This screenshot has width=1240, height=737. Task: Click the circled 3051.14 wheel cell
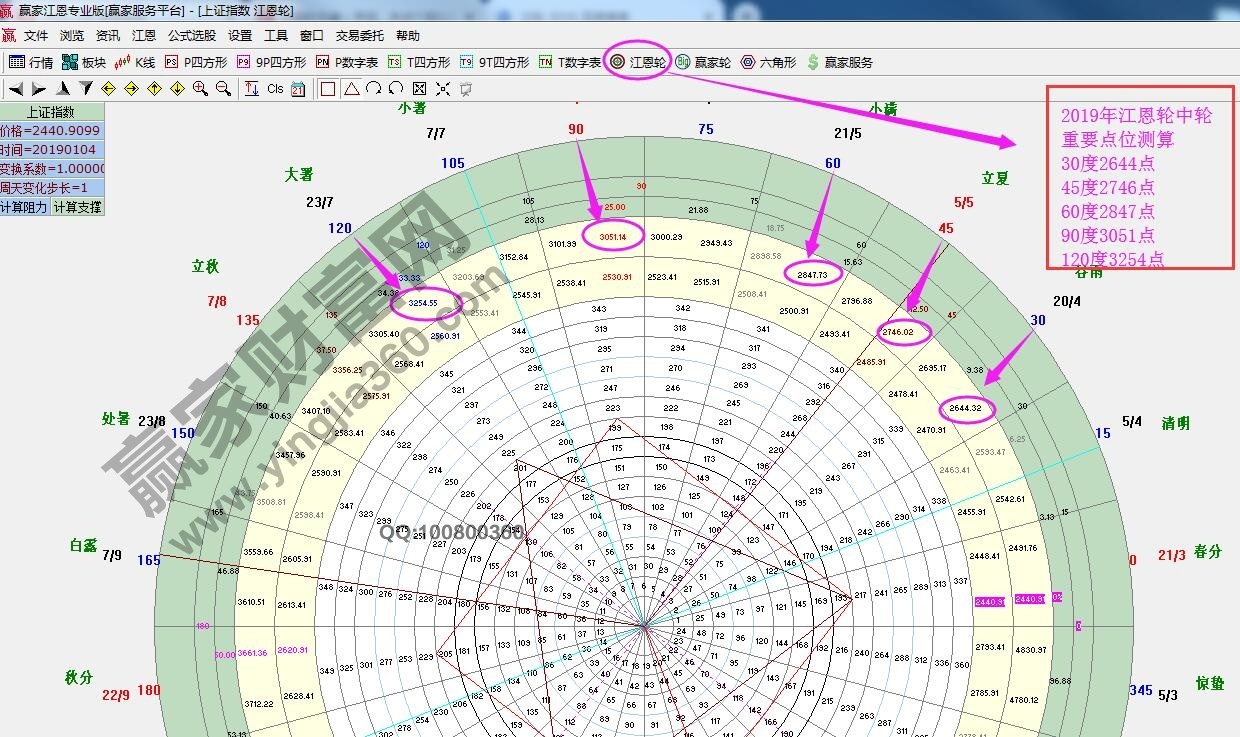click(619, 237)
